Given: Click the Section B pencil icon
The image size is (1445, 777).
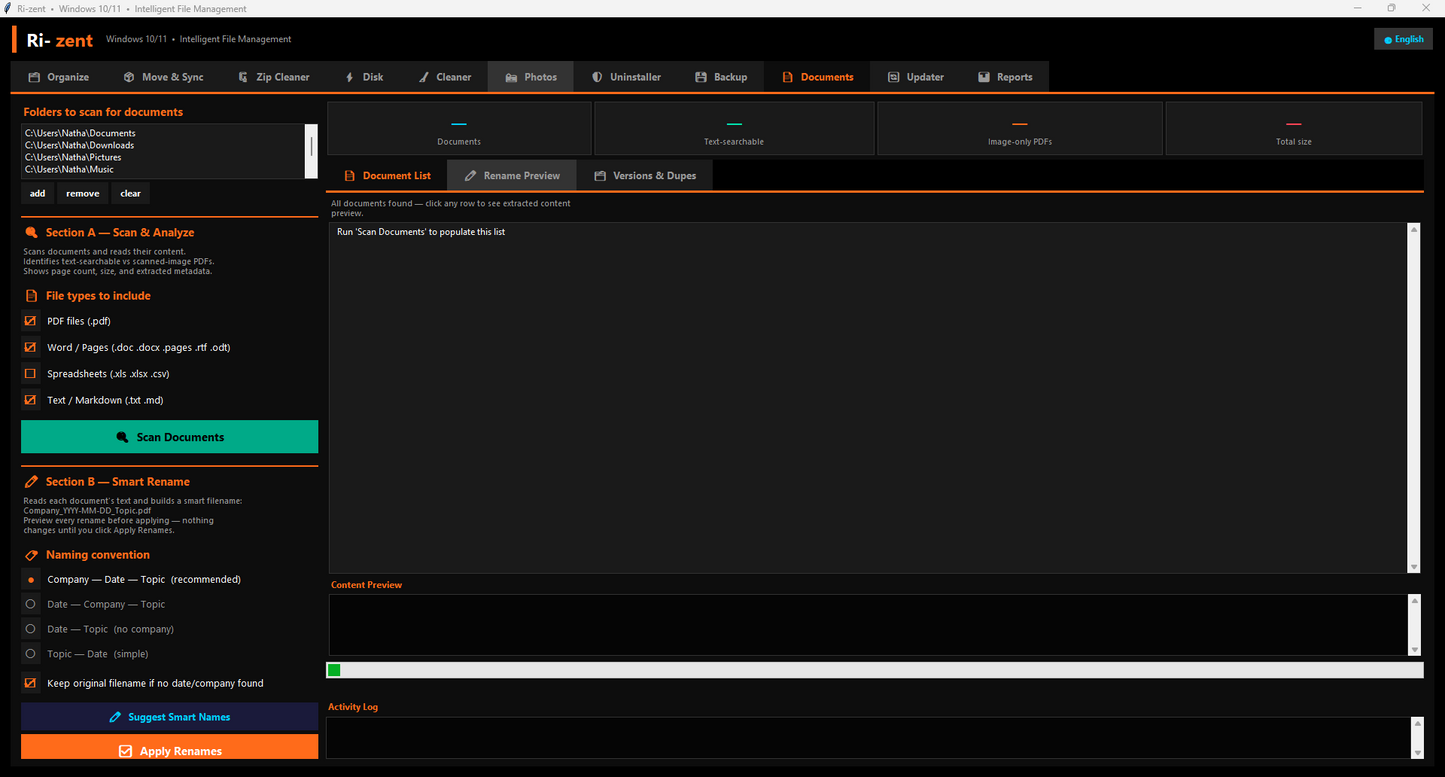Looking at the screenshot, I should (32, 482).
